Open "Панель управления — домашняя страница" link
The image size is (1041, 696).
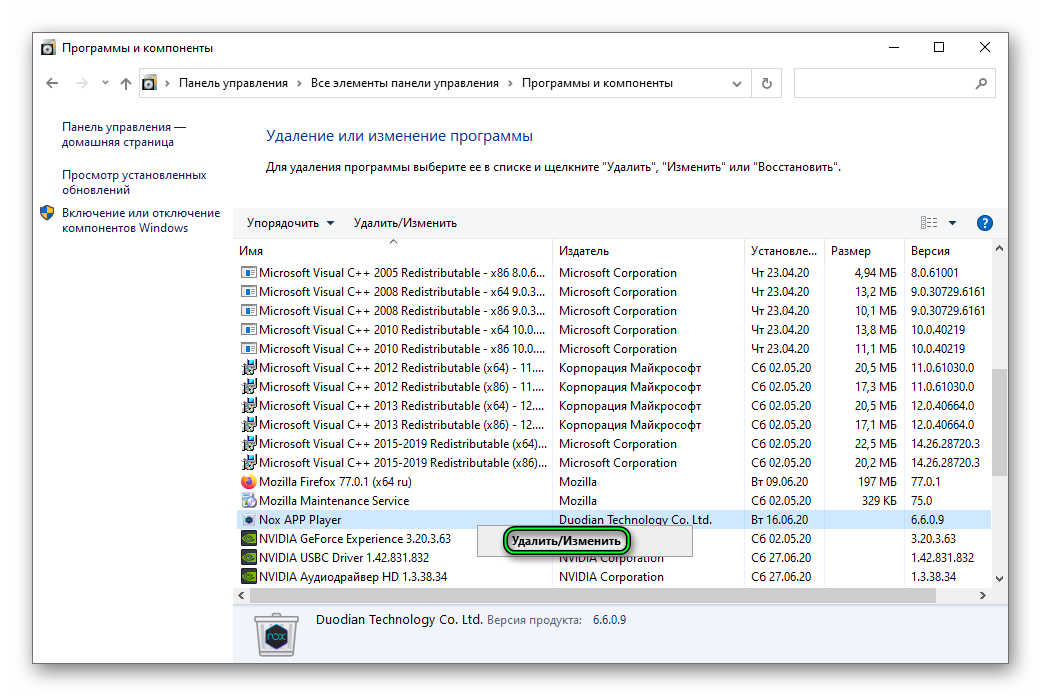coord(123,134)
